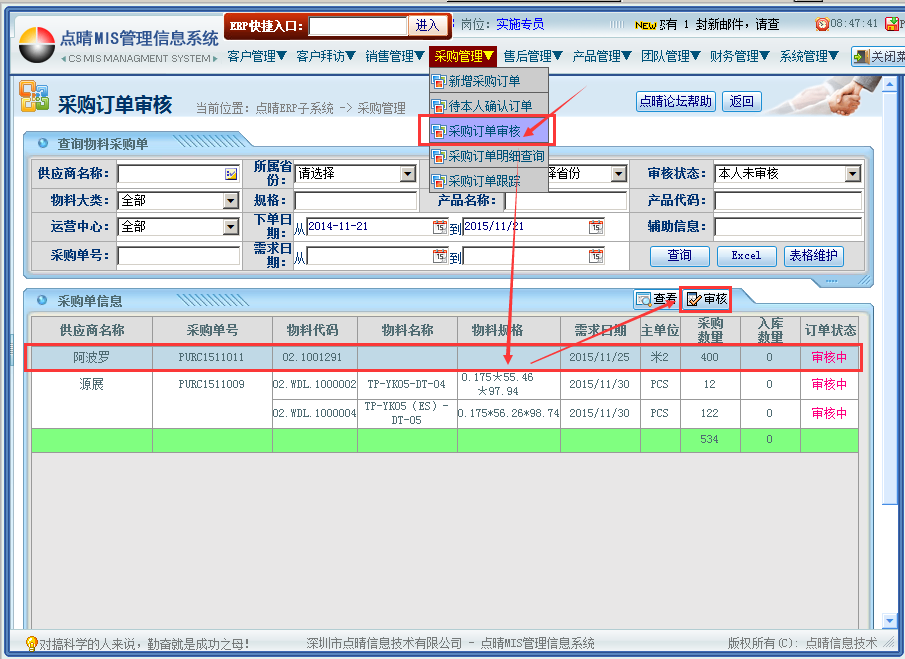
Task: Open the order end date calendar picker
Action: 596,227
